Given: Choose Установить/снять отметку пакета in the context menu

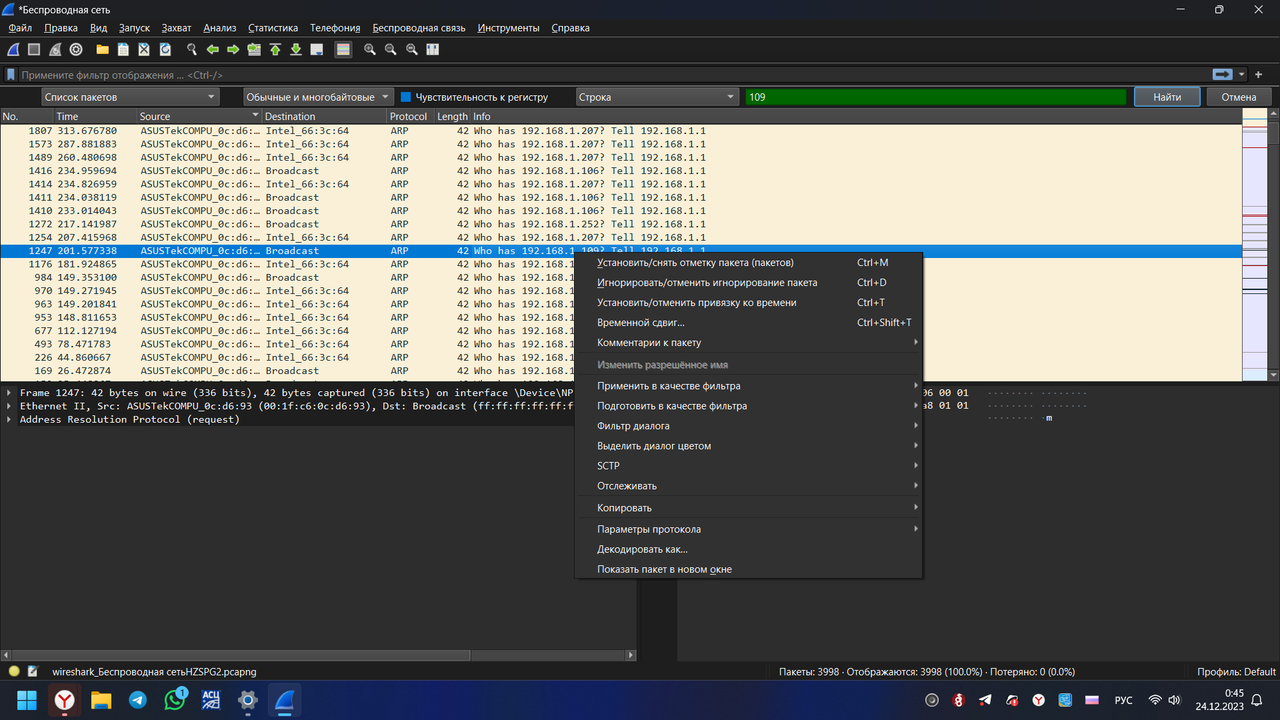Looking at the screenshot, I should click(748, 263).
